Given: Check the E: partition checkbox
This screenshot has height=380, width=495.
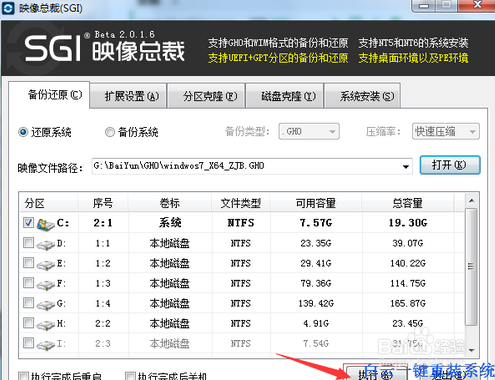Looking at the screenshot, I should pyautogui.click(x=29, y=263).
